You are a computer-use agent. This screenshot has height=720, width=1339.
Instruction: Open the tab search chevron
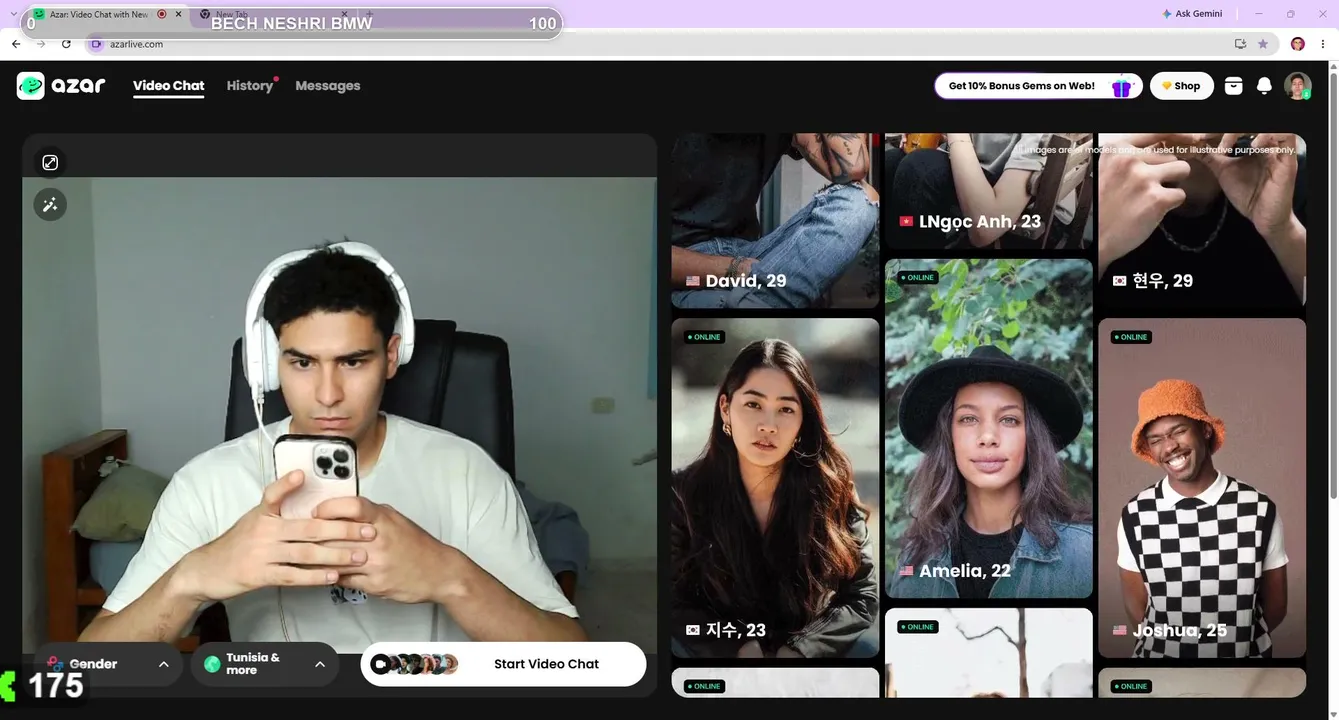[x=13, y=14]
